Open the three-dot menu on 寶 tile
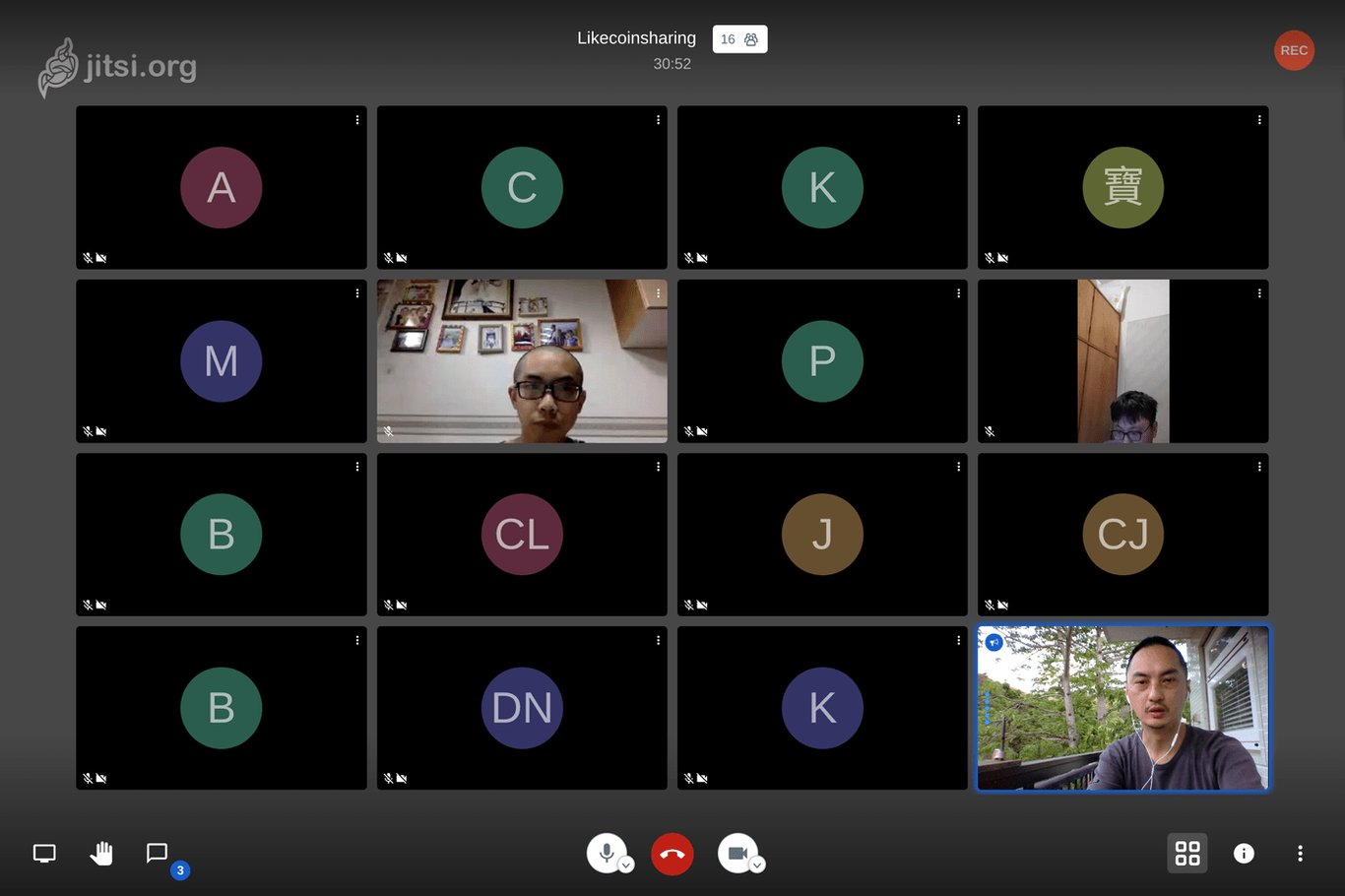The width and height of the screenshot is (1345, 896). [x=1259, y=120]
